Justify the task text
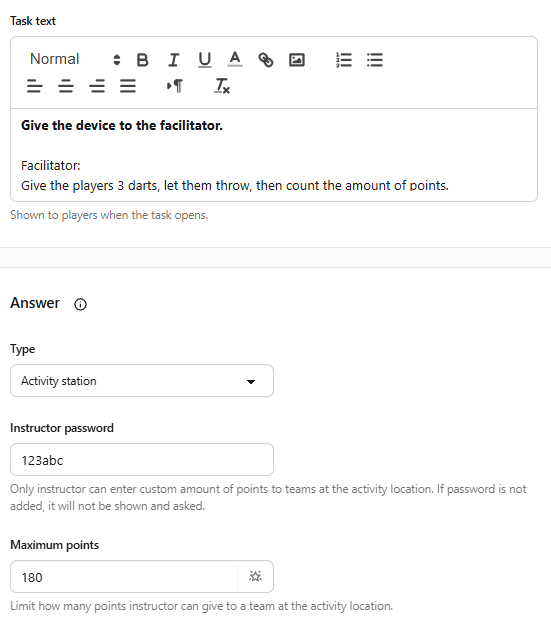Screen dimensions: 551x623 coord(128,86)
